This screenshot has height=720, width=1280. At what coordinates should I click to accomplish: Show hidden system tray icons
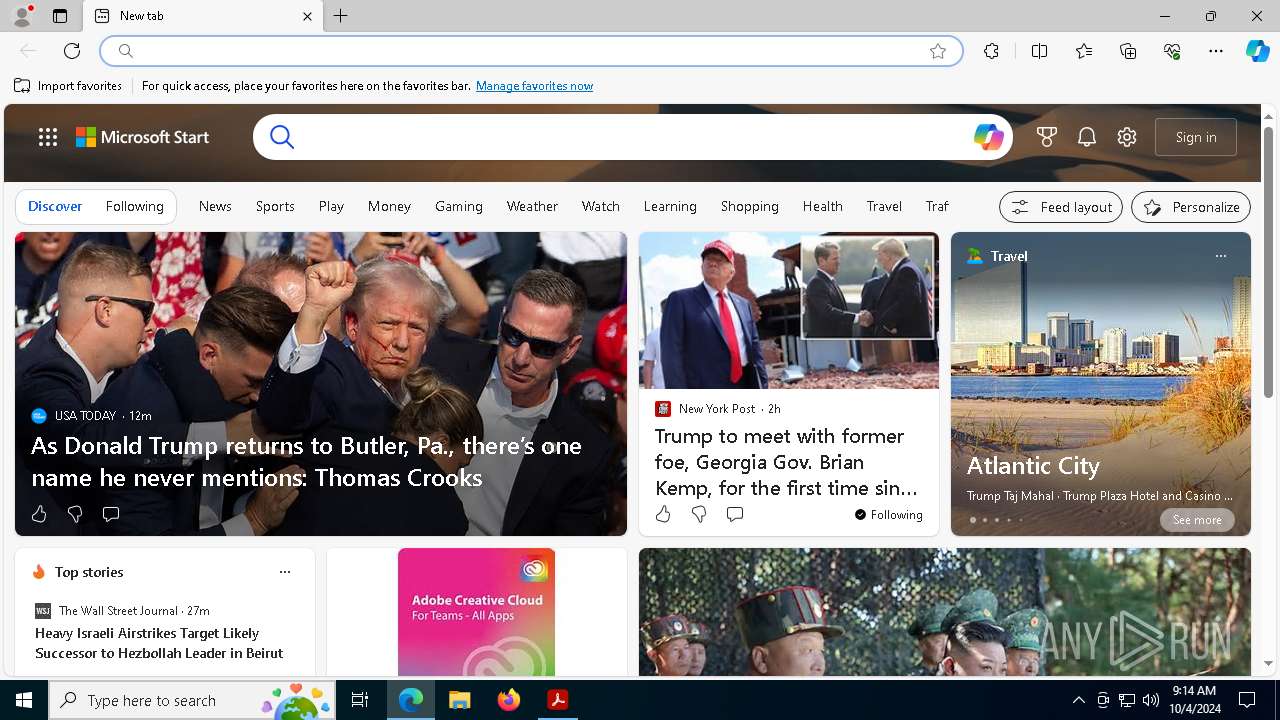point(1078,700)
